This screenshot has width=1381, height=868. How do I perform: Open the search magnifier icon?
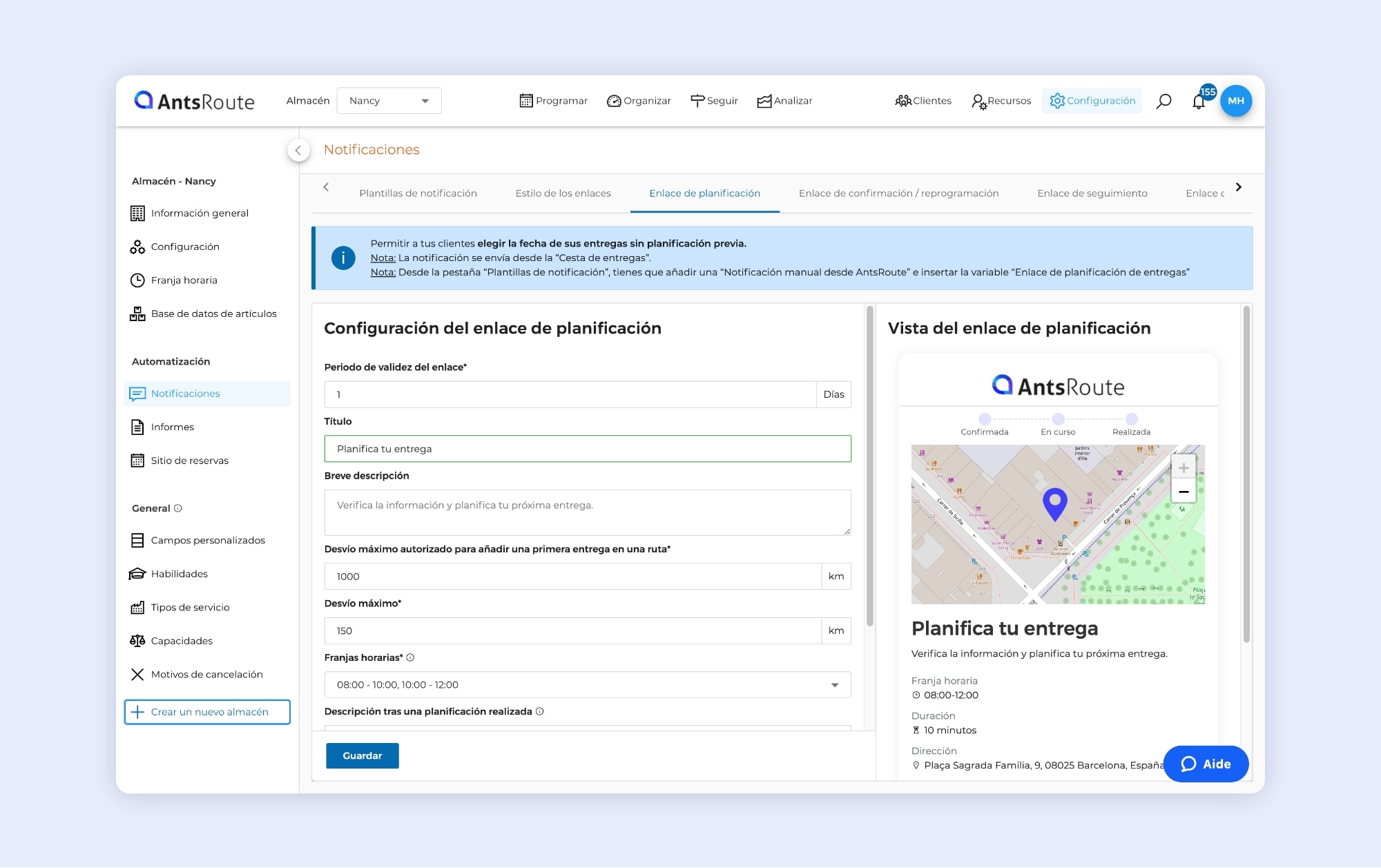click(1163, 101)
